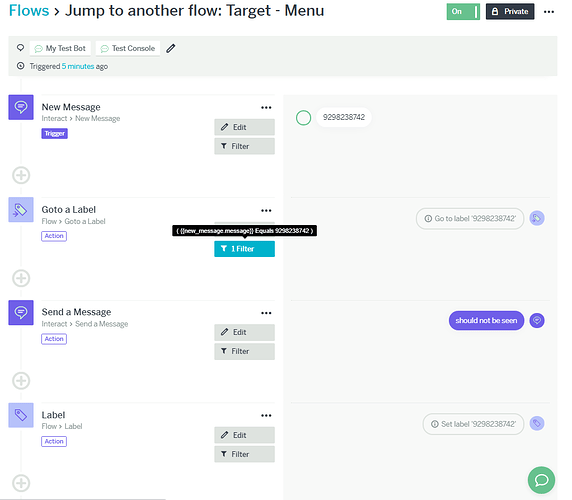Image resolution: width=572 pixels, height=500 pixels.
Task: Switch to the My Test Bot tab
Action: coord(60,48)
